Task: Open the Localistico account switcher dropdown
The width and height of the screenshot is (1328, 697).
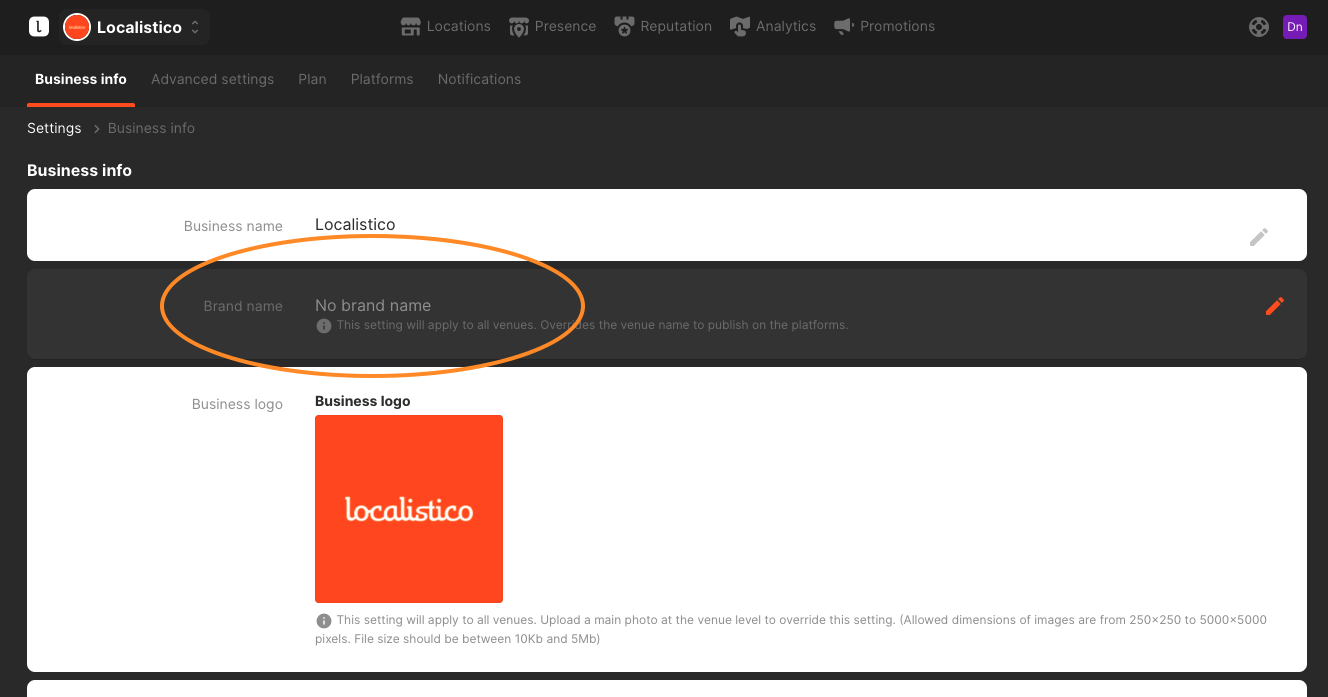Action: 135,27
